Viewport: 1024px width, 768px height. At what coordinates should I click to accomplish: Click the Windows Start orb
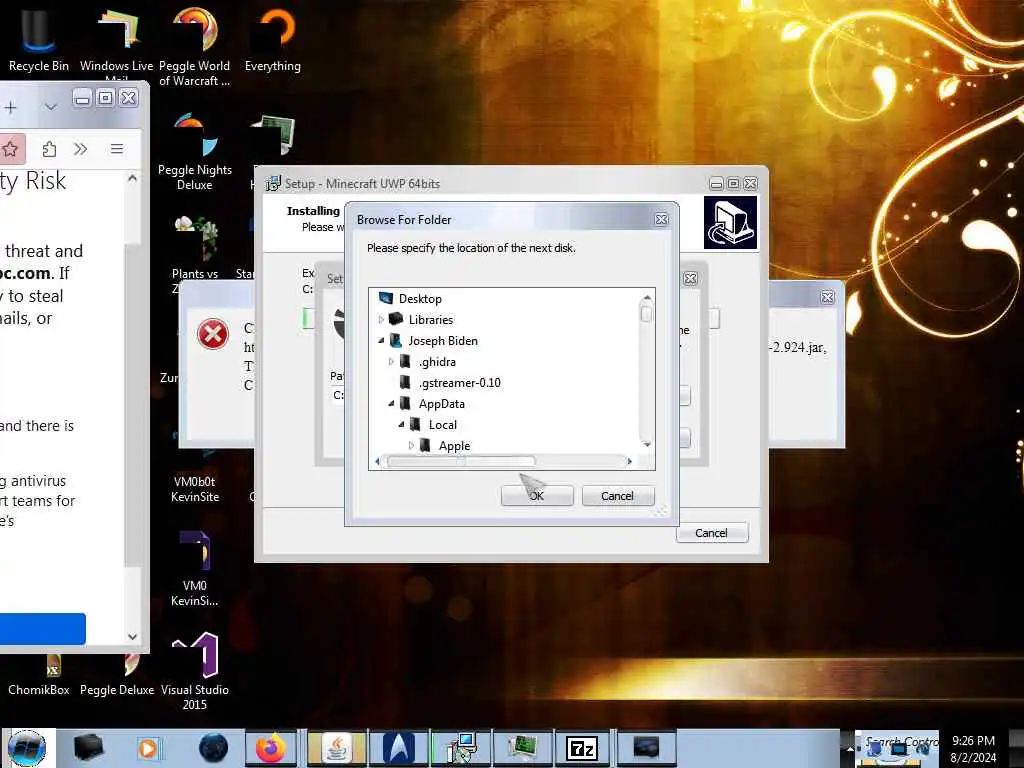tap(27, 748)
